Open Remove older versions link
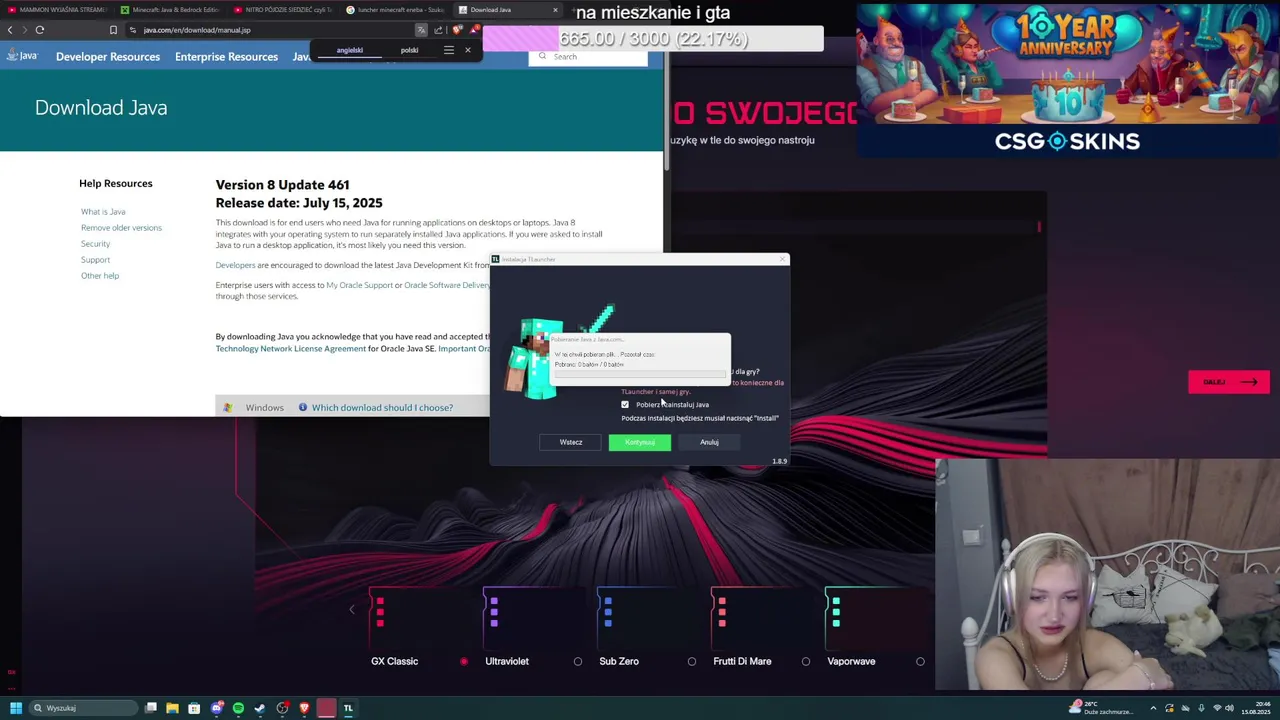Image resolution: width=1280 pixels, height=720 pixels. click(121, 228)
